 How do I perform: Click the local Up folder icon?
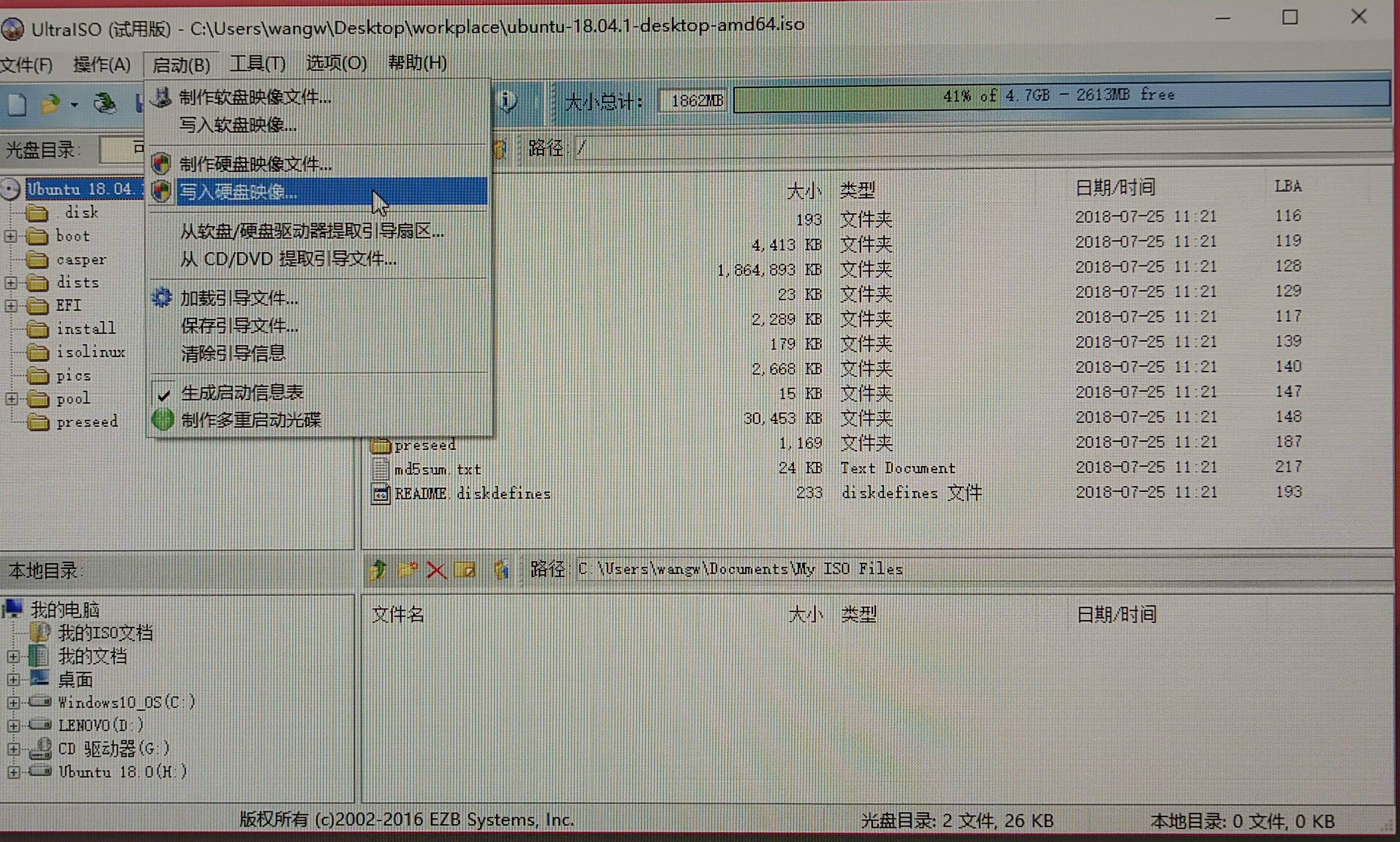[378, 570]
